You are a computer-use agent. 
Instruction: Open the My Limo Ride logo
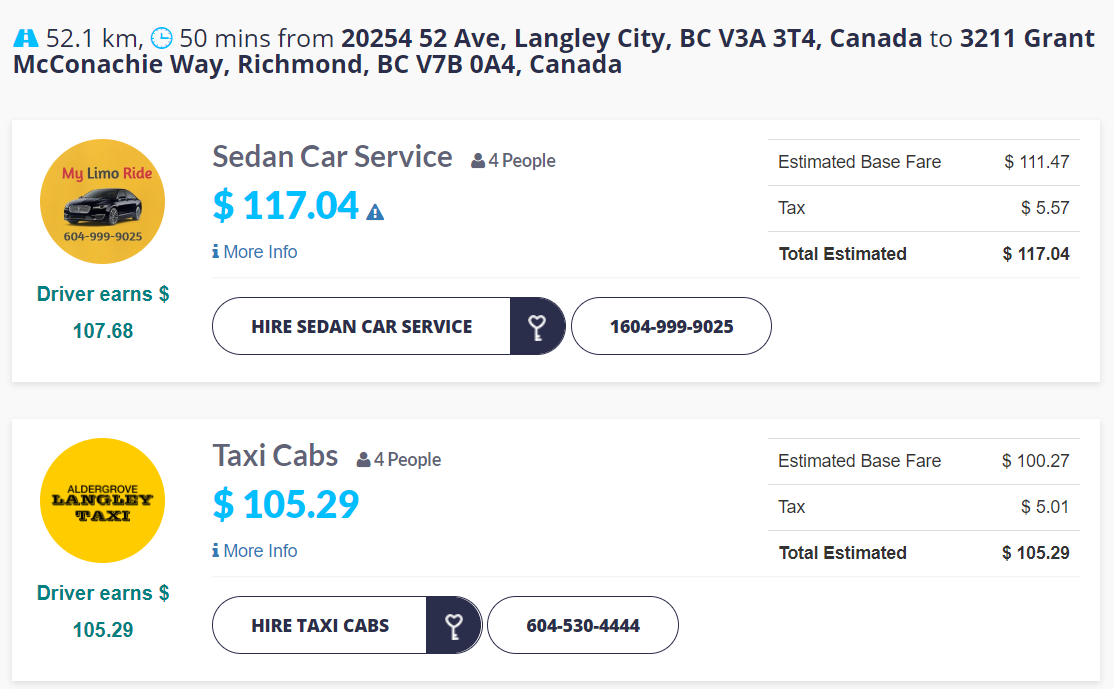click(x=102, y=202)
